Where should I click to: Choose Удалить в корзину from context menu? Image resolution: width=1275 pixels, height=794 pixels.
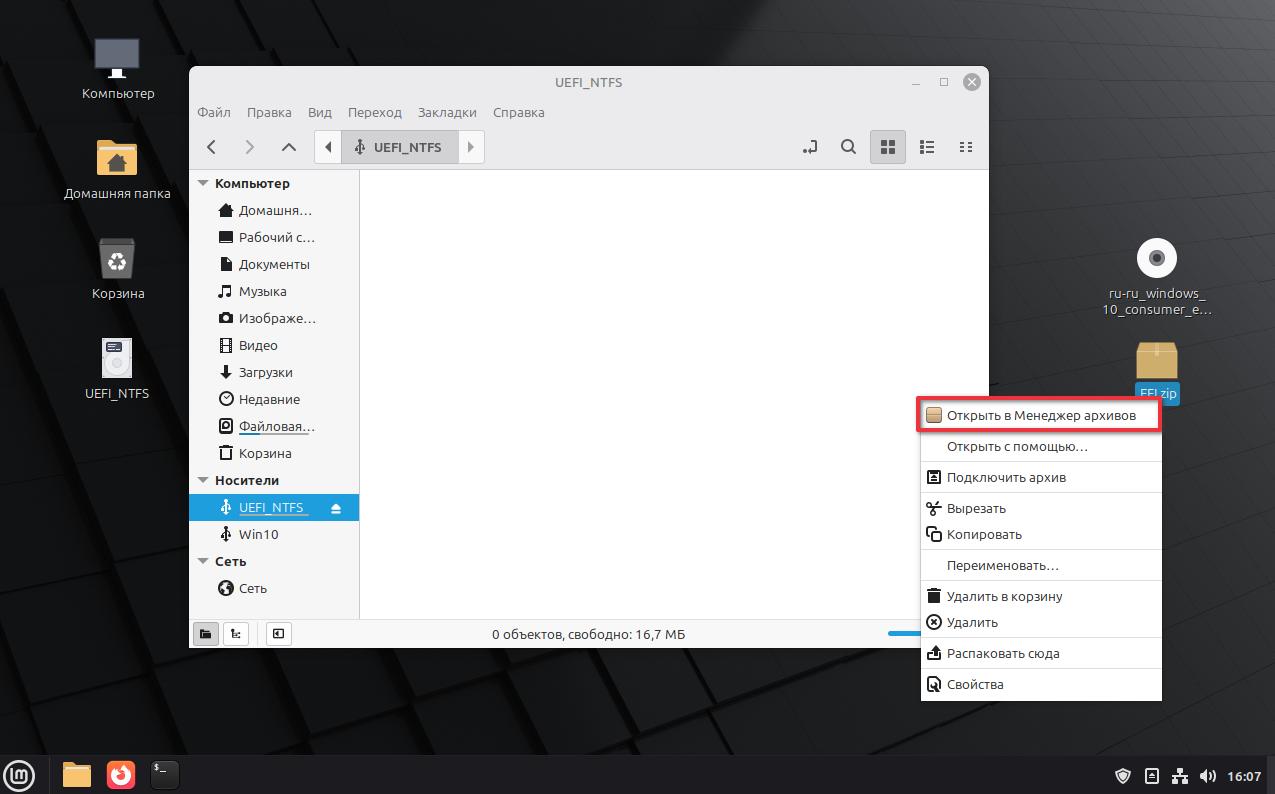click(x=1041, y=596)
